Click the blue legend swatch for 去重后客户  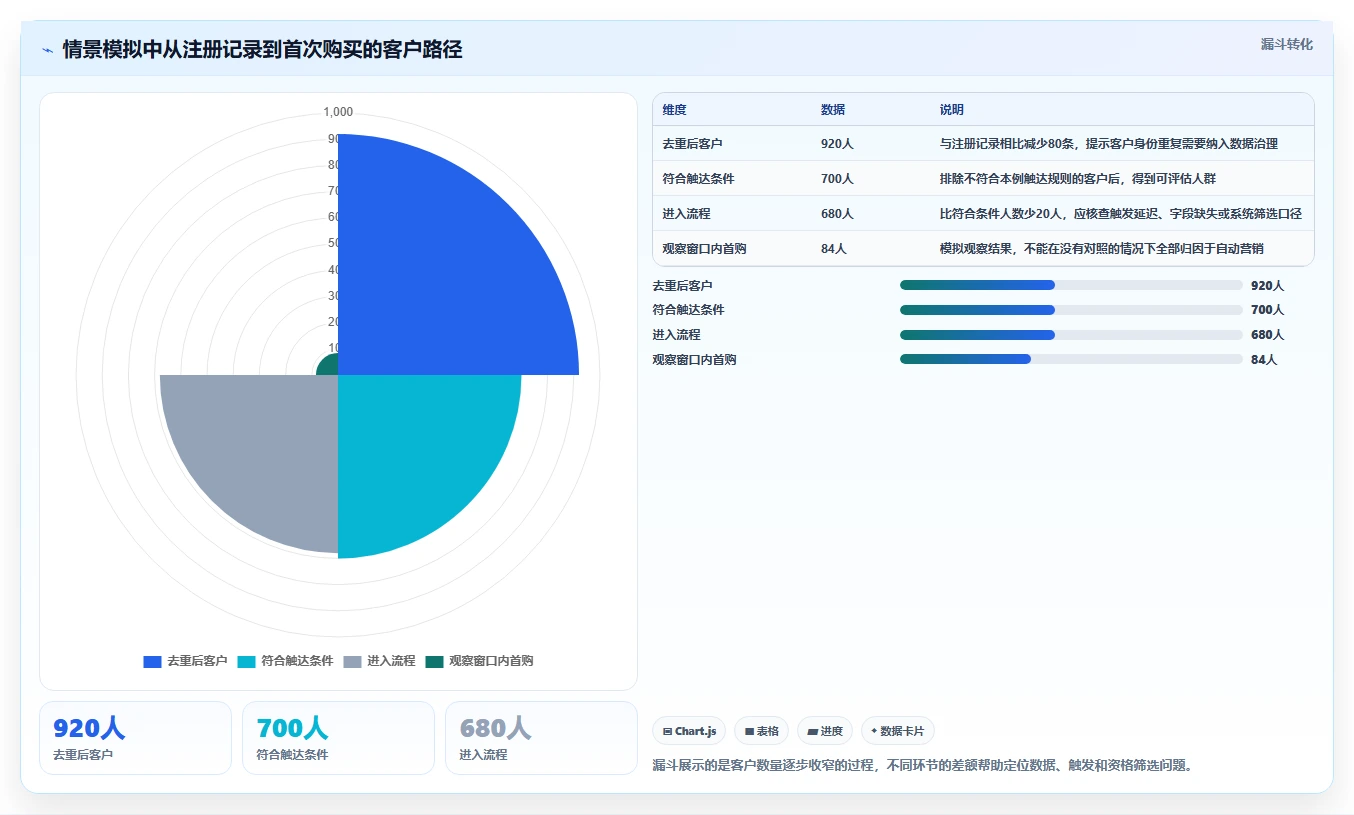tap(152, 662)
